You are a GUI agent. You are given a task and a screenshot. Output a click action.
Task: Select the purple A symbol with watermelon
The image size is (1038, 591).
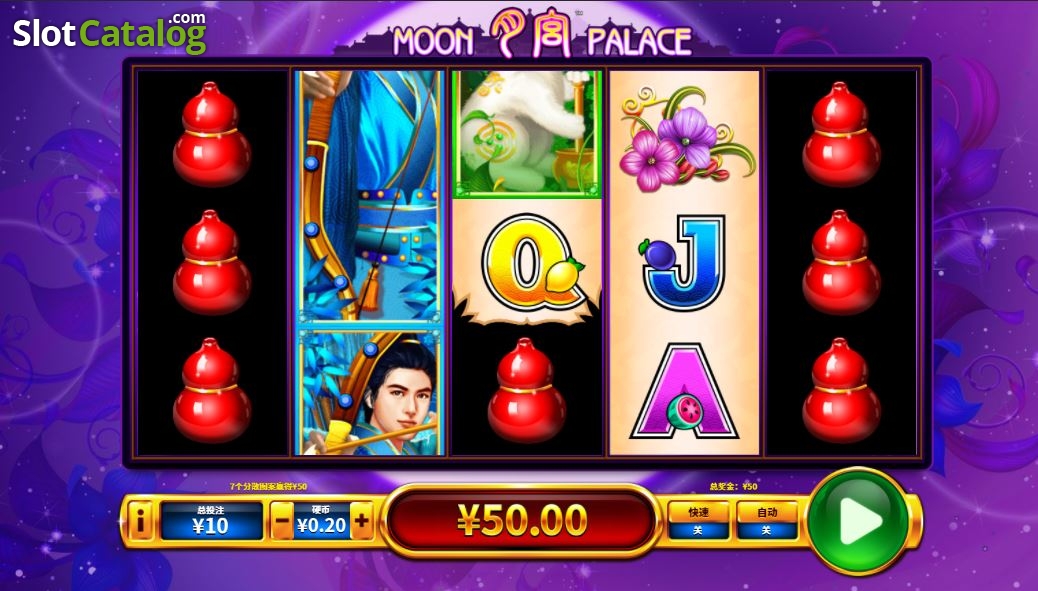(684, 392)
